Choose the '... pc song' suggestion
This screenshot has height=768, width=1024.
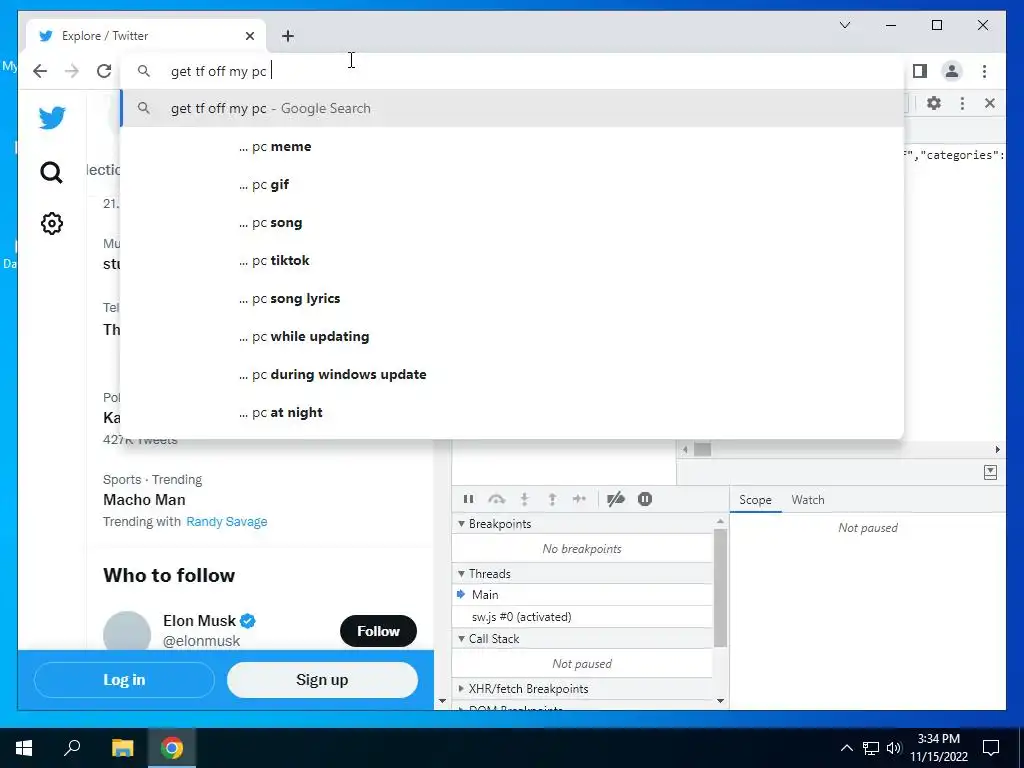512,223
